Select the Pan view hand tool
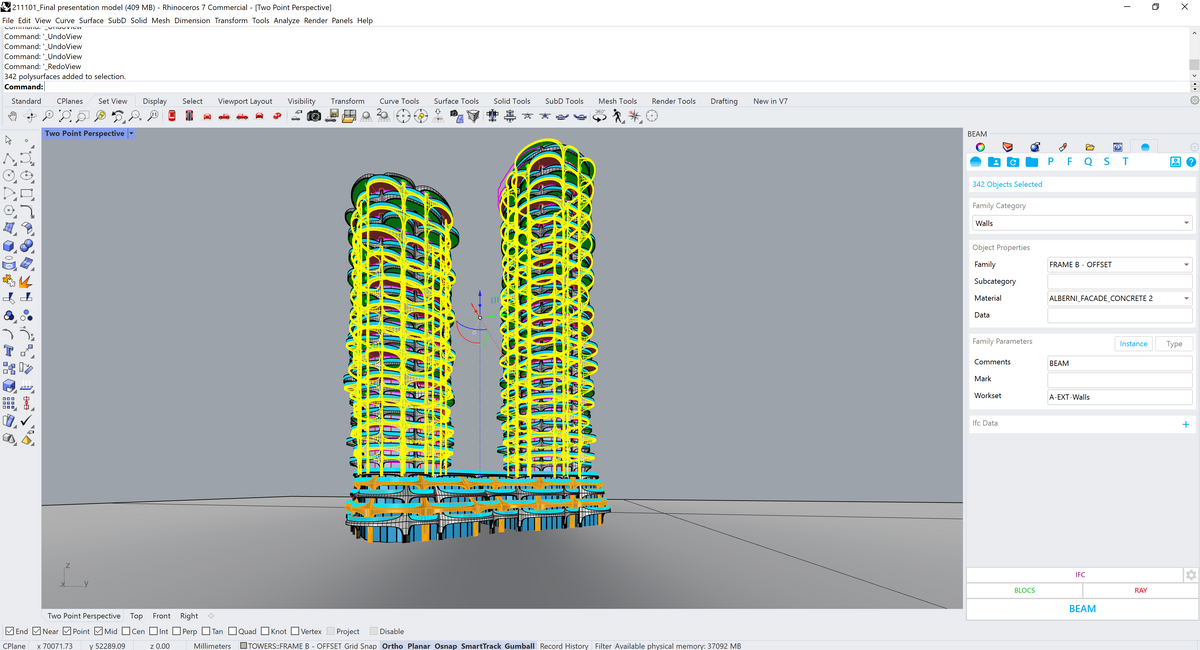This screenshot has width=1200, height=650. 12,116
